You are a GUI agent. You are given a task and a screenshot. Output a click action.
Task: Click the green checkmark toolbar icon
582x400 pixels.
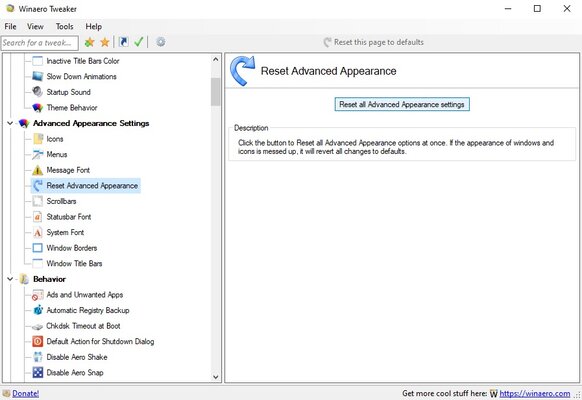138,42
